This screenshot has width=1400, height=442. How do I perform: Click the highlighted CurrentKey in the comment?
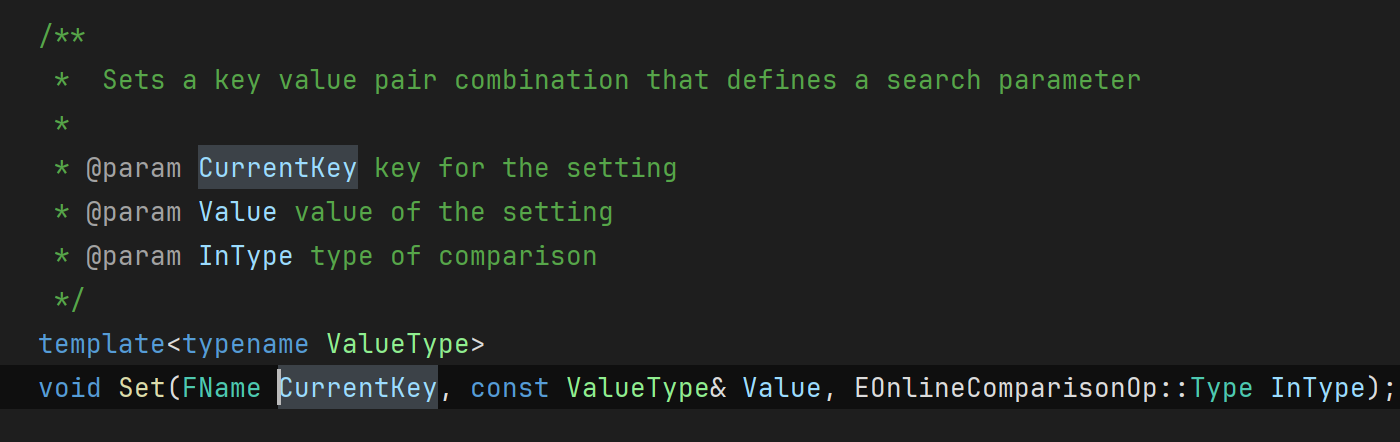click(x=277, y=168)
